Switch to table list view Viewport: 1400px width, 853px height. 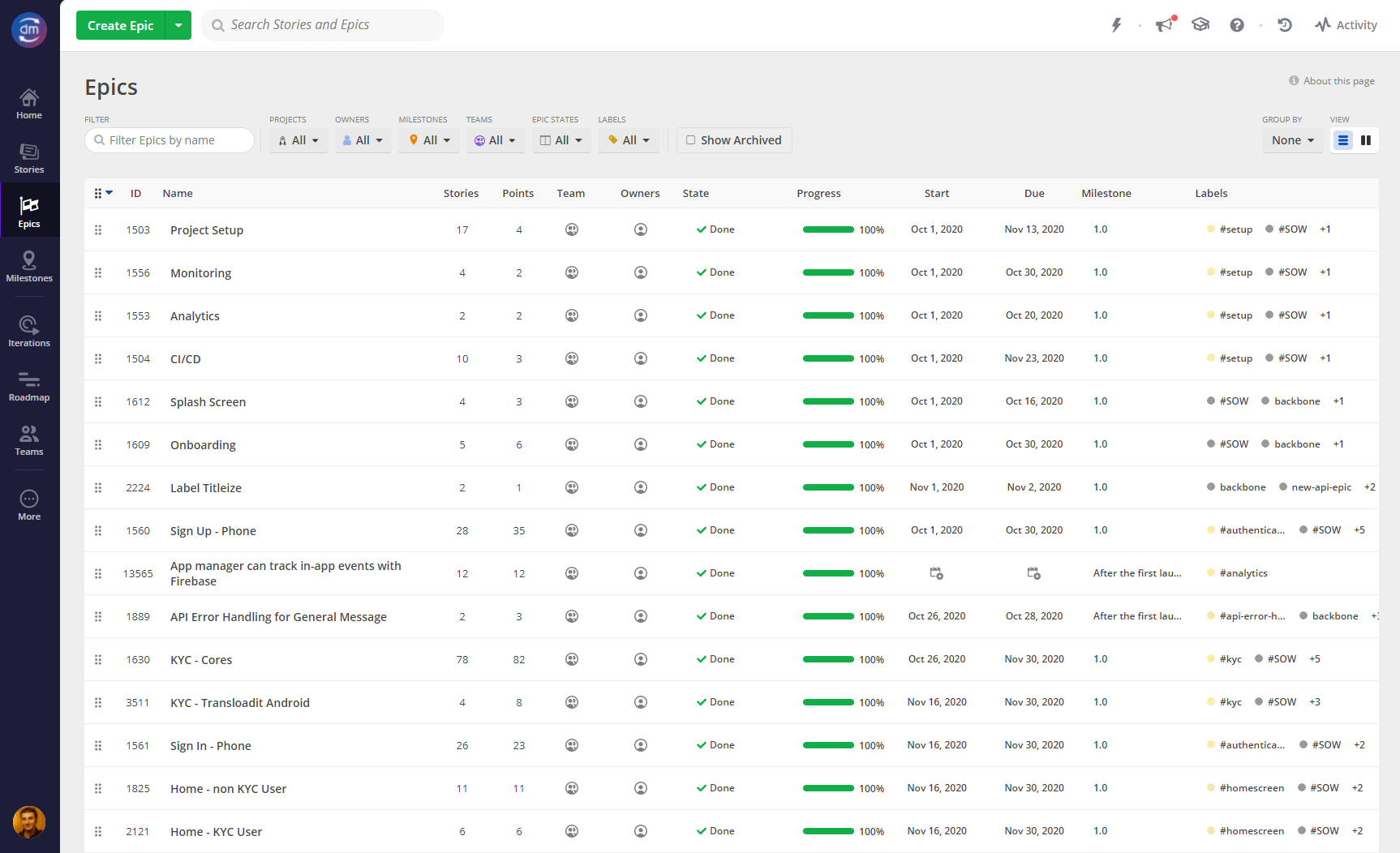1343,140
